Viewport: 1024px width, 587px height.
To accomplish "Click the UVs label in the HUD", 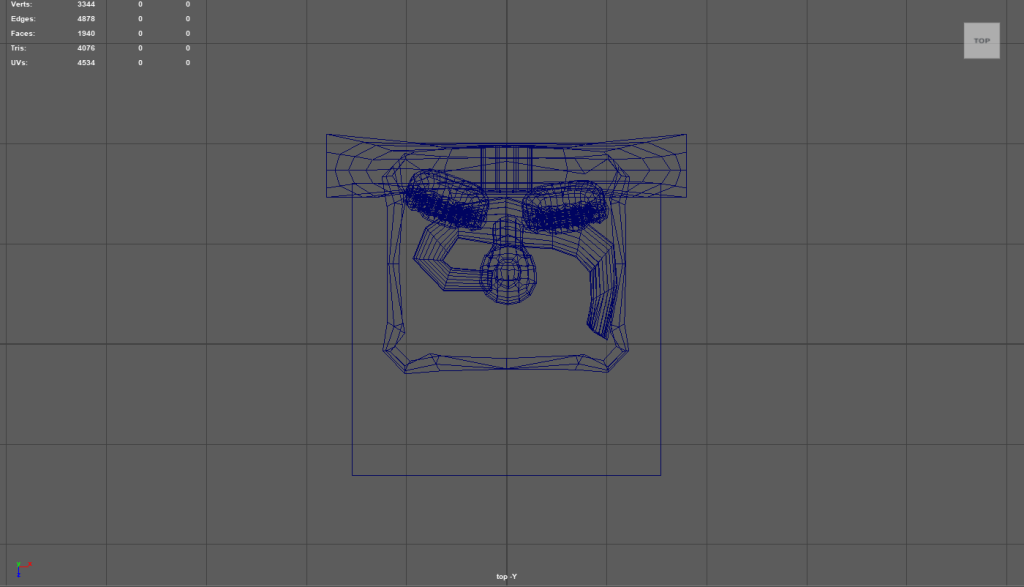I will [20, 63].
